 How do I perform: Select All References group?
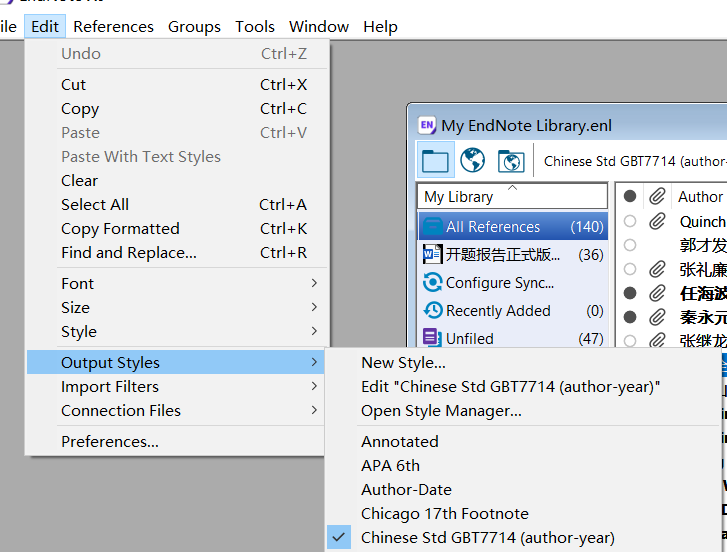(513, 226)
